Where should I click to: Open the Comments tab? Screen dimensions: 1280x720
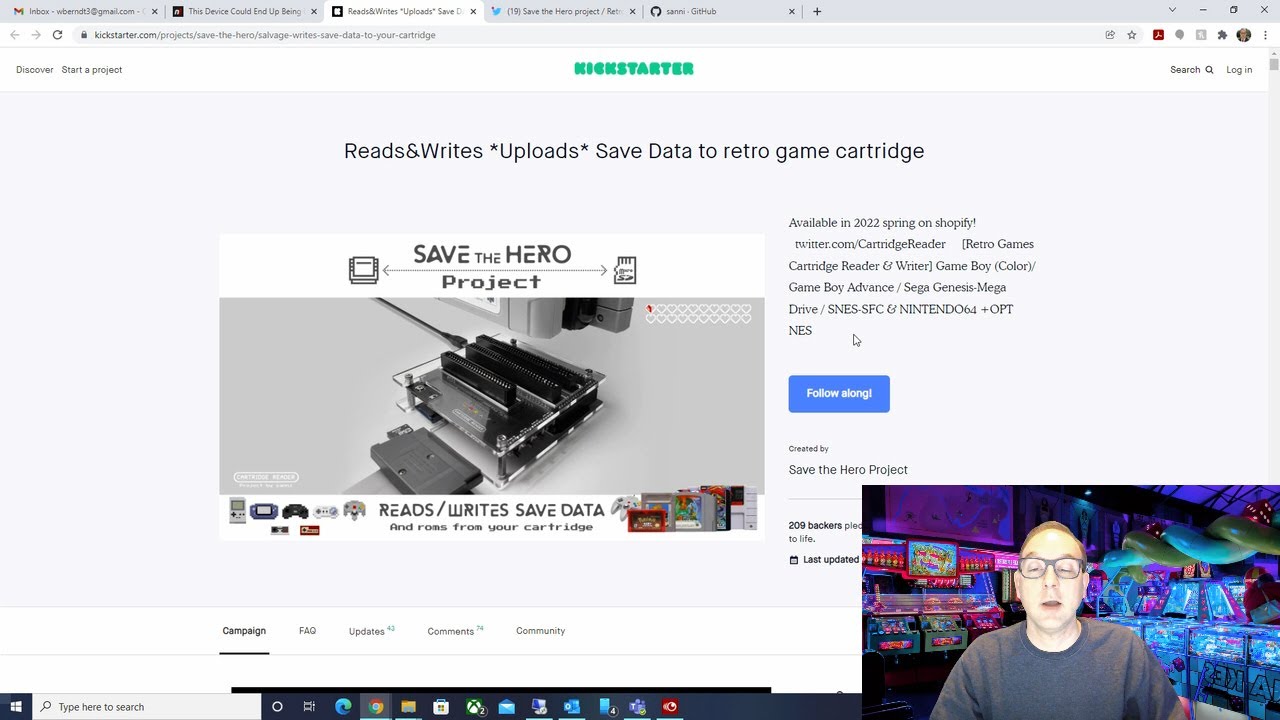coord(455,631)
